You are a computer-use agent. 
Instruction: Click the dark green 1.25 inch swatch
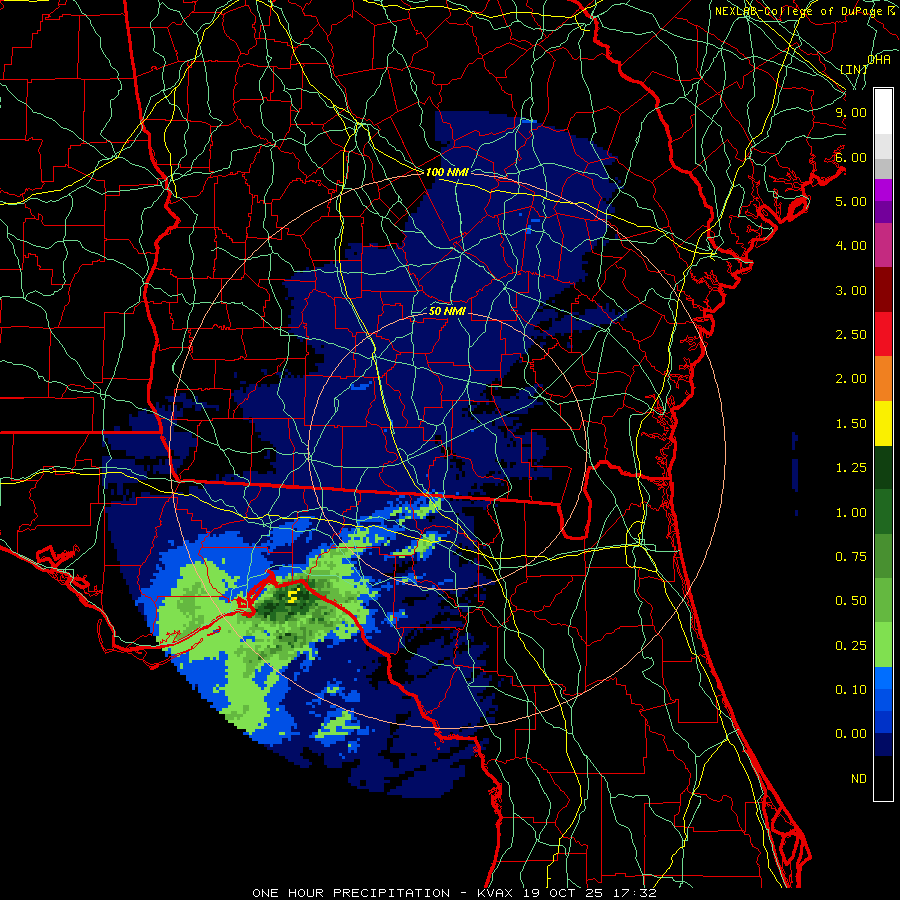(x=883, y=467)
